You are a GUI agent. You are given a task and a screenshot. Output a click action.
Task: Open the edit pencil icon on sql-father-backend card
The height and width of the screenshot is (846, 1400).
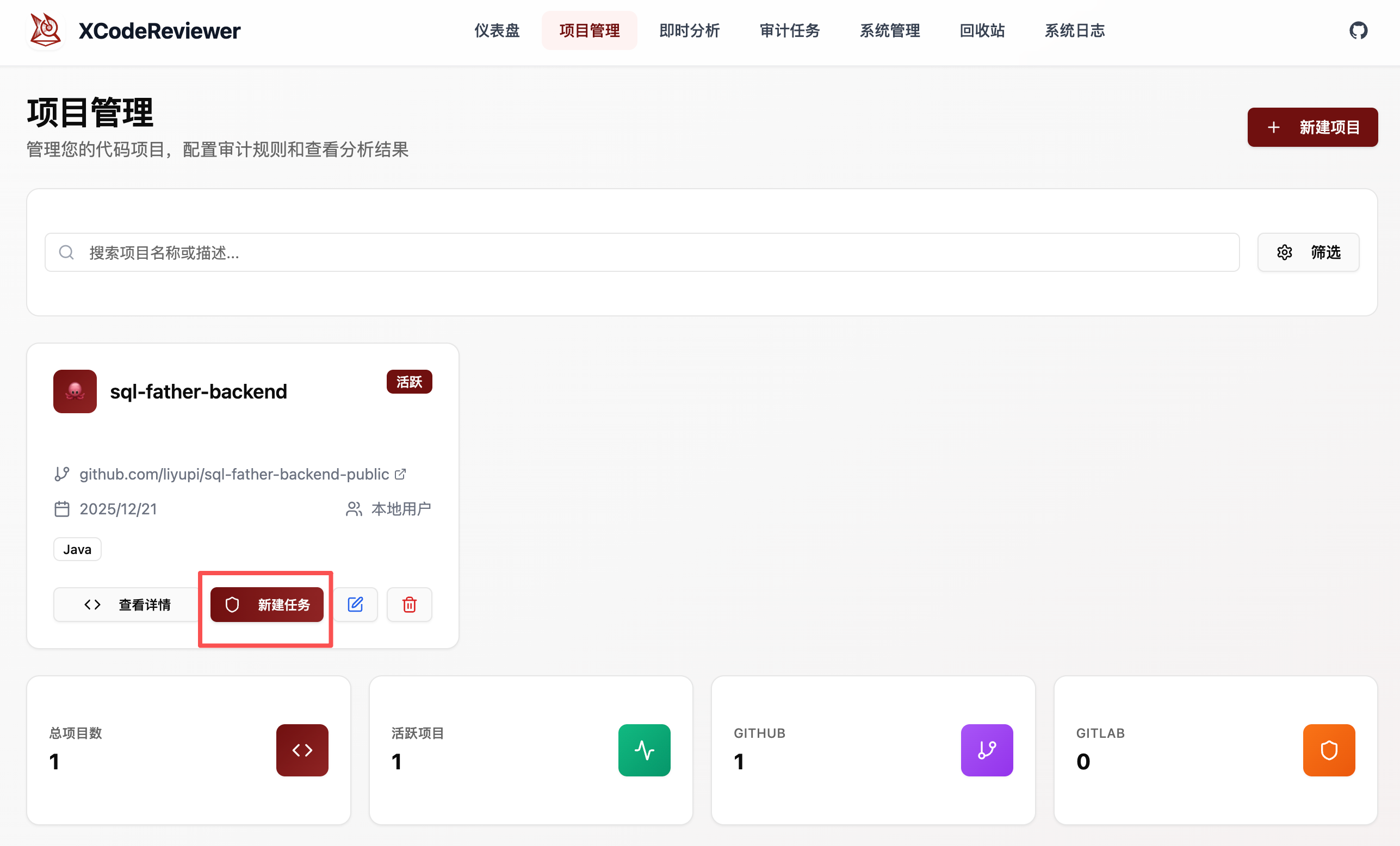point(355,604)
